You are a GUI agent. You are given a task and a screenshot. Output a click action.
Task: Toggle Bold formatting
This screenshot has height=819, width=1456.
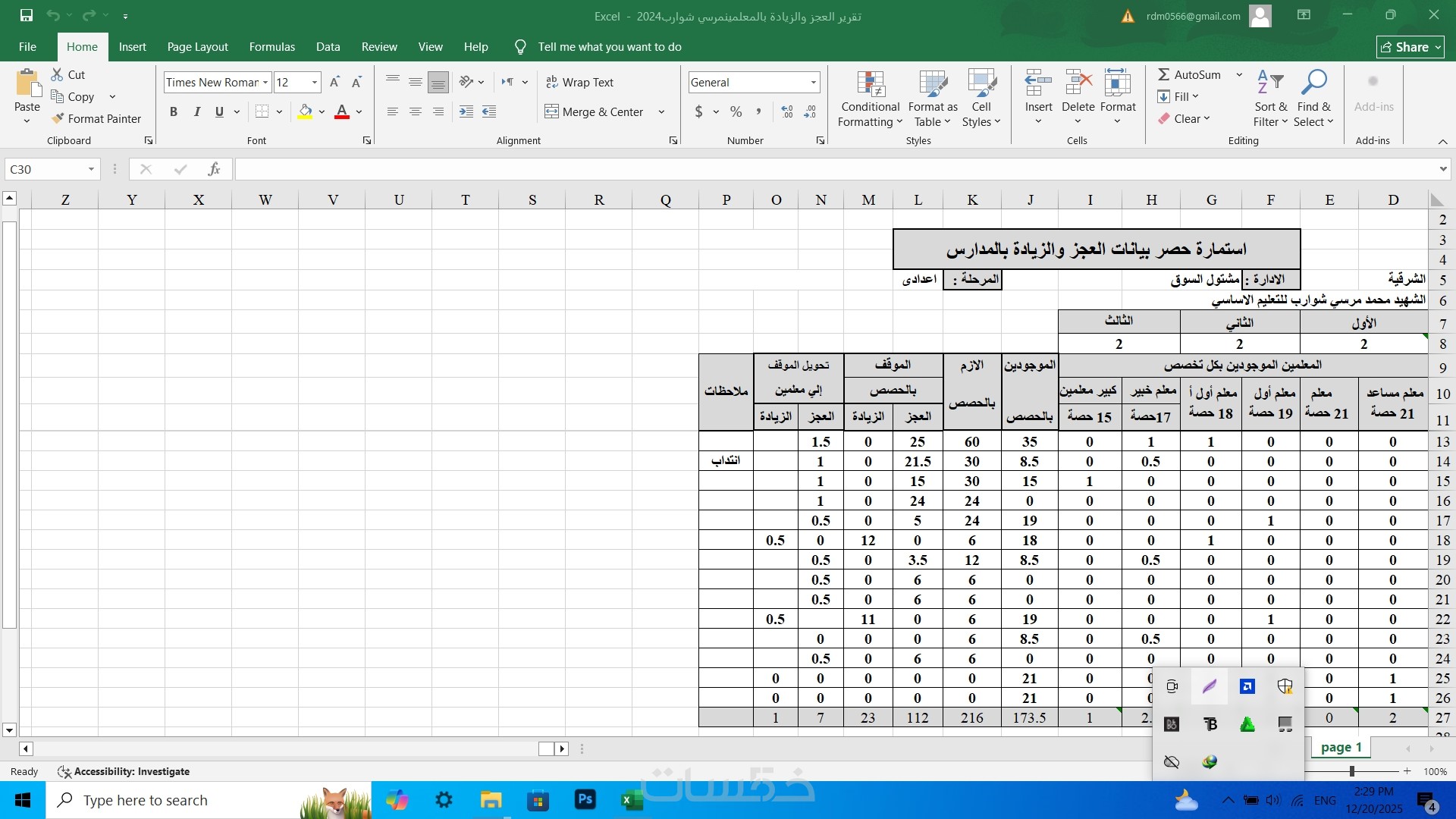[174, 111]
